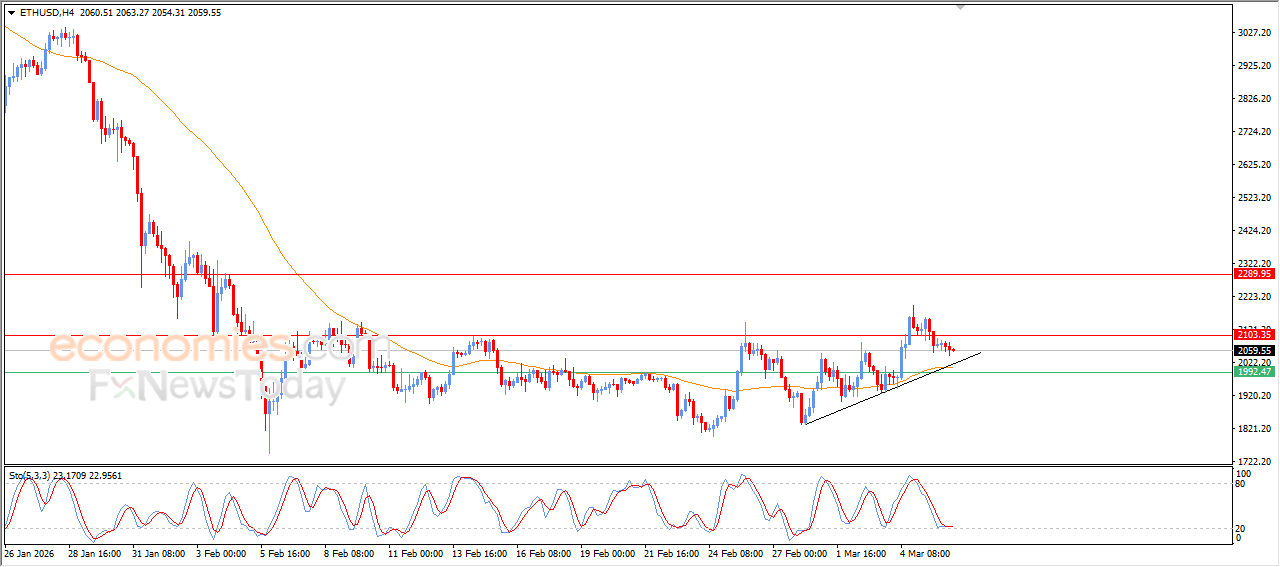
Task: Select the red 2289.95 price label
Action: 1253,274
